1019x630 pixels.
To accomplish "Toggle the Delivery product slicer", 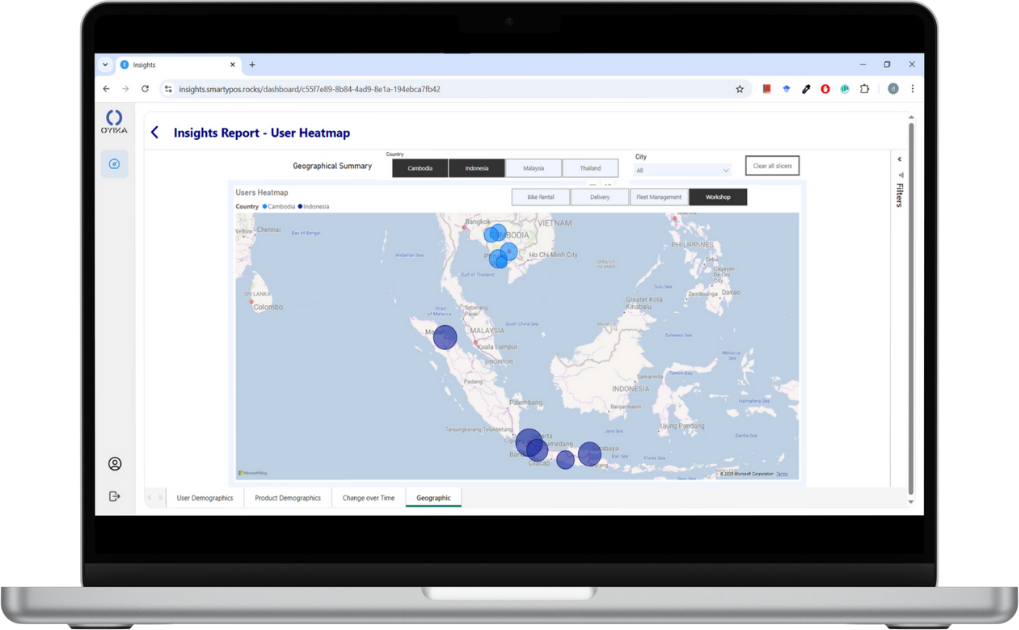I will [x=600, y=197].
